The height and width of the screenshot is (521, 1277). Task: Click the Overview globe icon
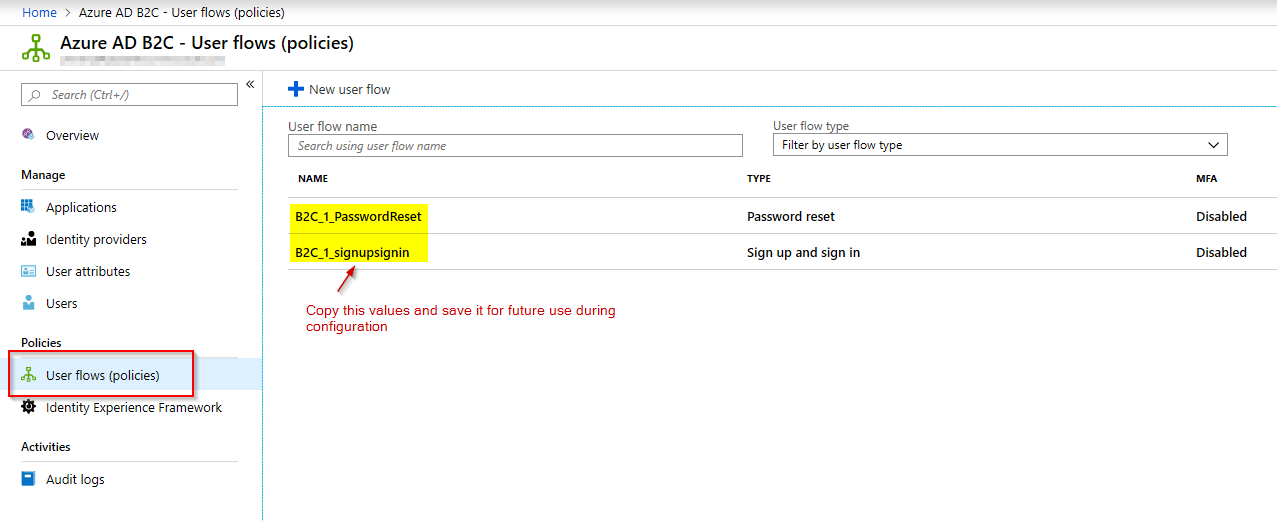[x=28, y=135]
